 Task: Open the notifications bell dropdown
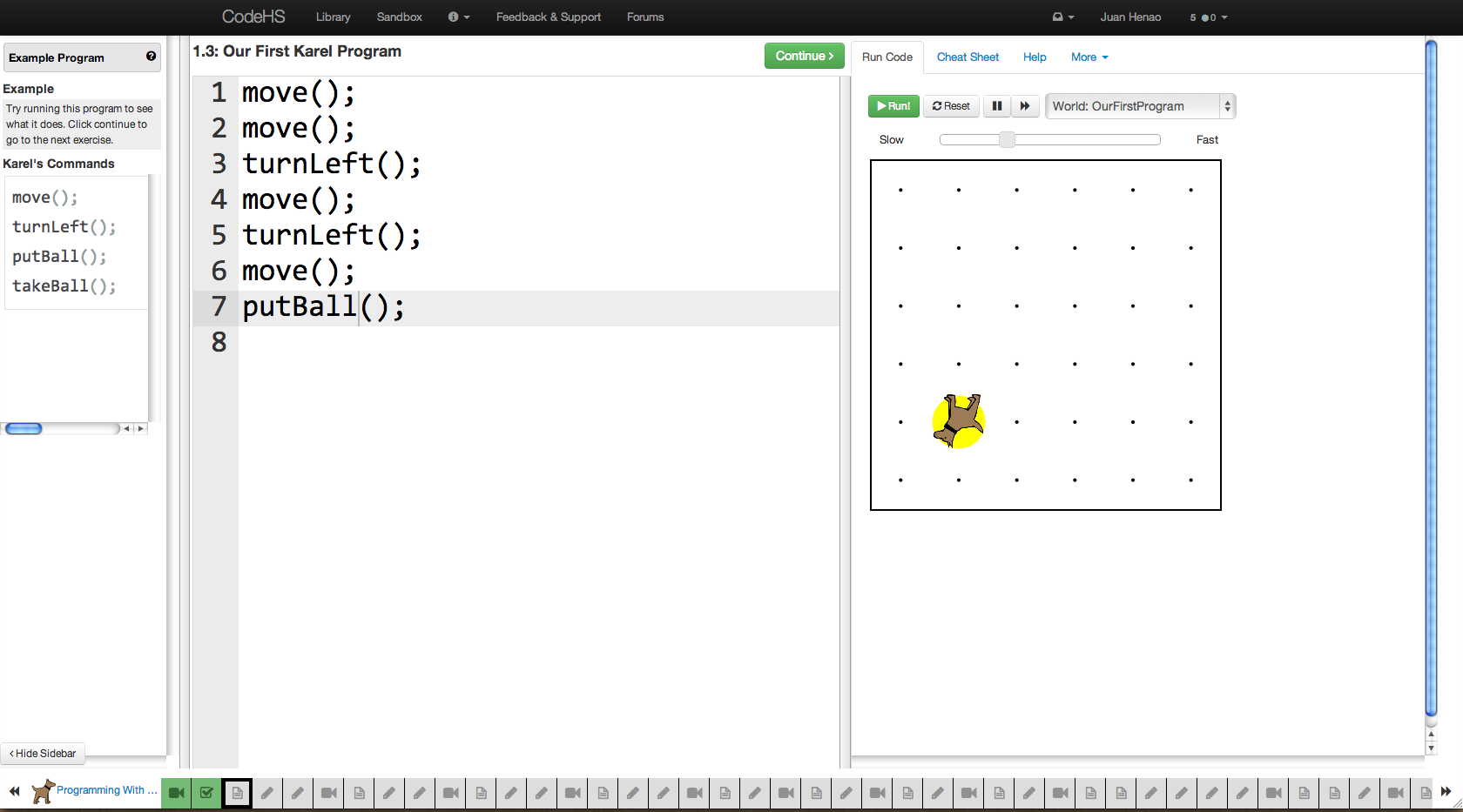click(x=1062, y=17)
